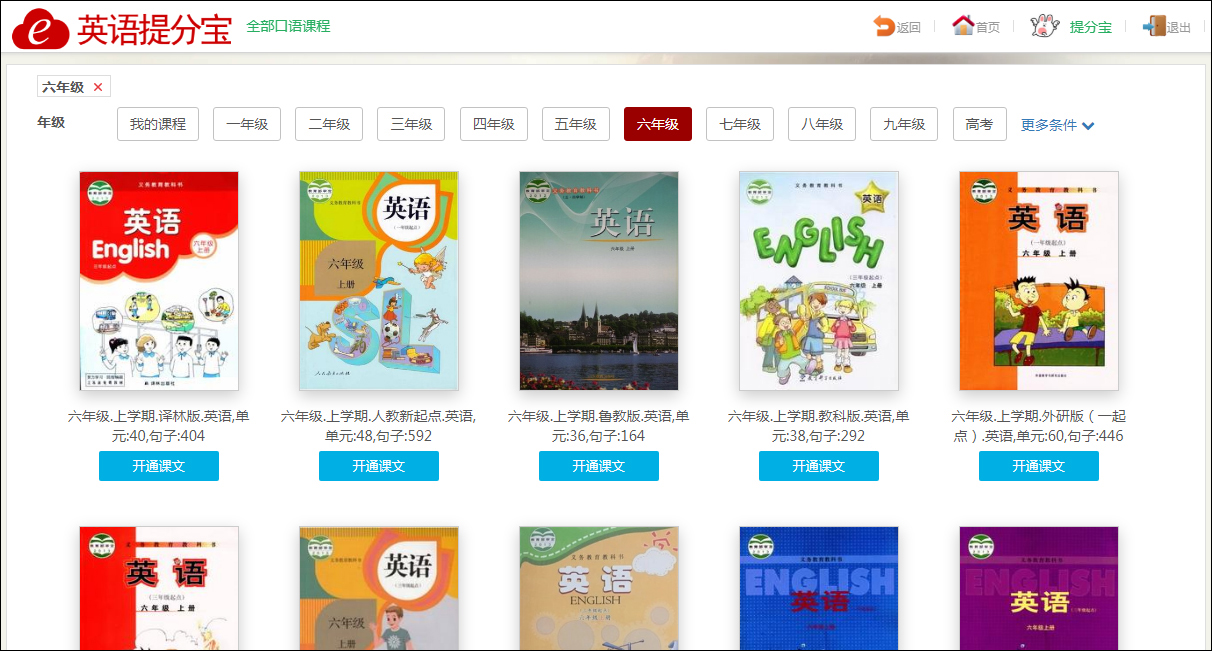
Task: Click 开通课文 under 人教新起点 book
Action: click(379, 466)
